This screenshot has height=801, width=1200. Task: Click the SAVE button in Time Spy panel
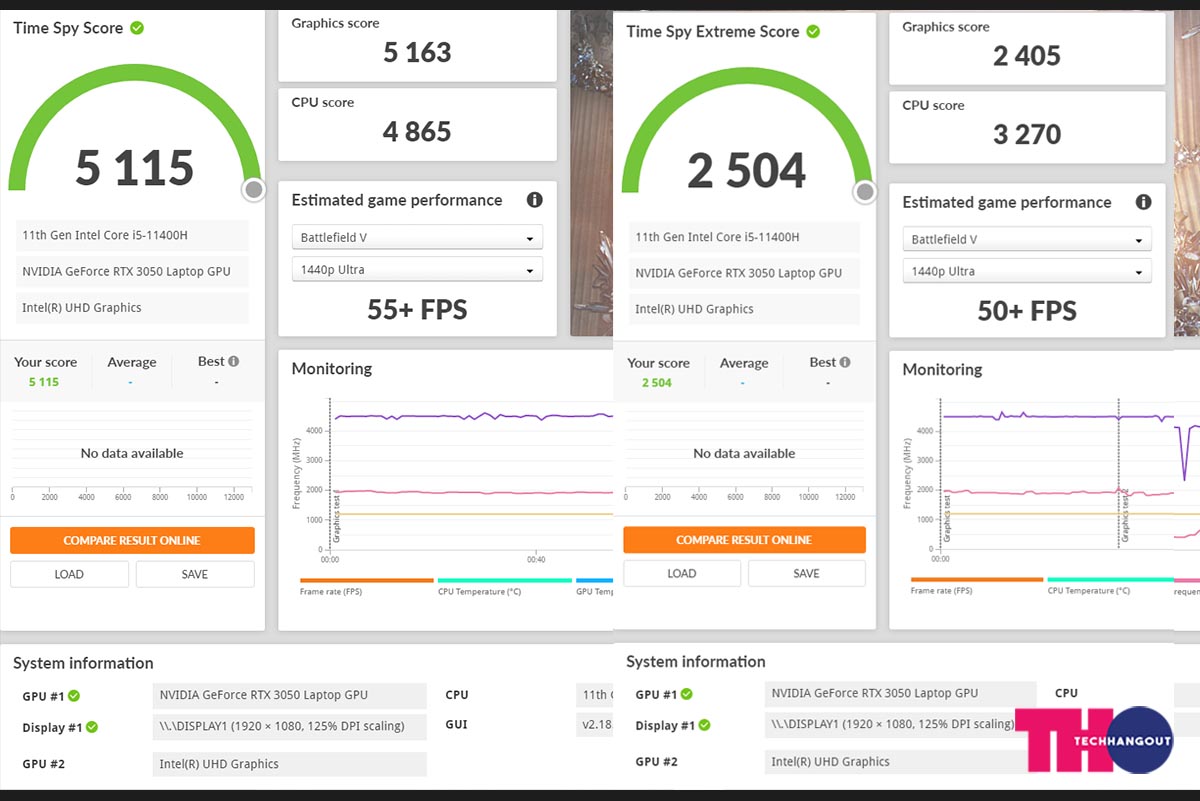(195, 574)
